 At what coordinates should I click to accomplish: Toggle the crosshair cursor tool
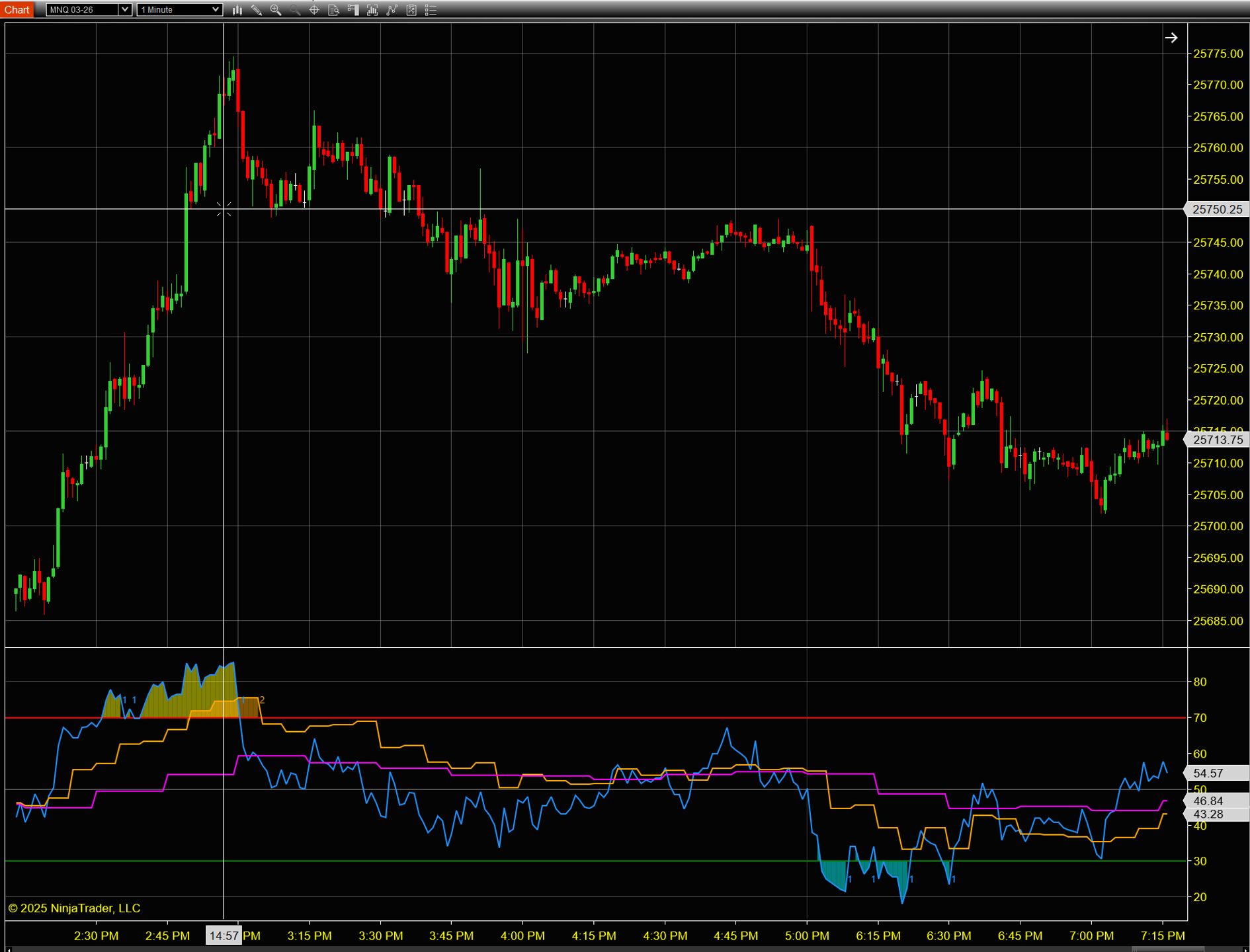coord(314,10)
